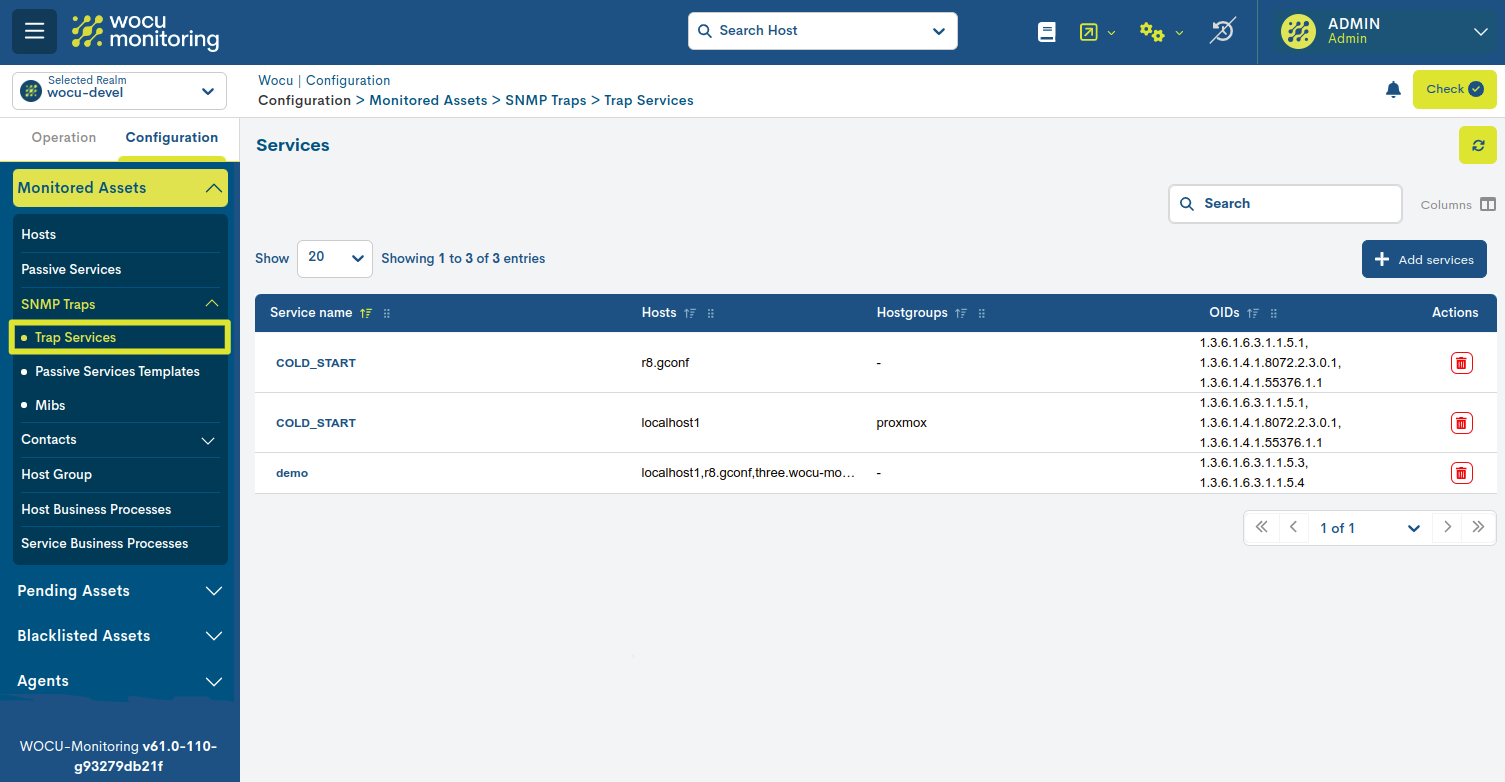This screenshot has height=782, width=1505.
Task: Open the COLD_START service for r8.gconf
Action: coord(315,362)
